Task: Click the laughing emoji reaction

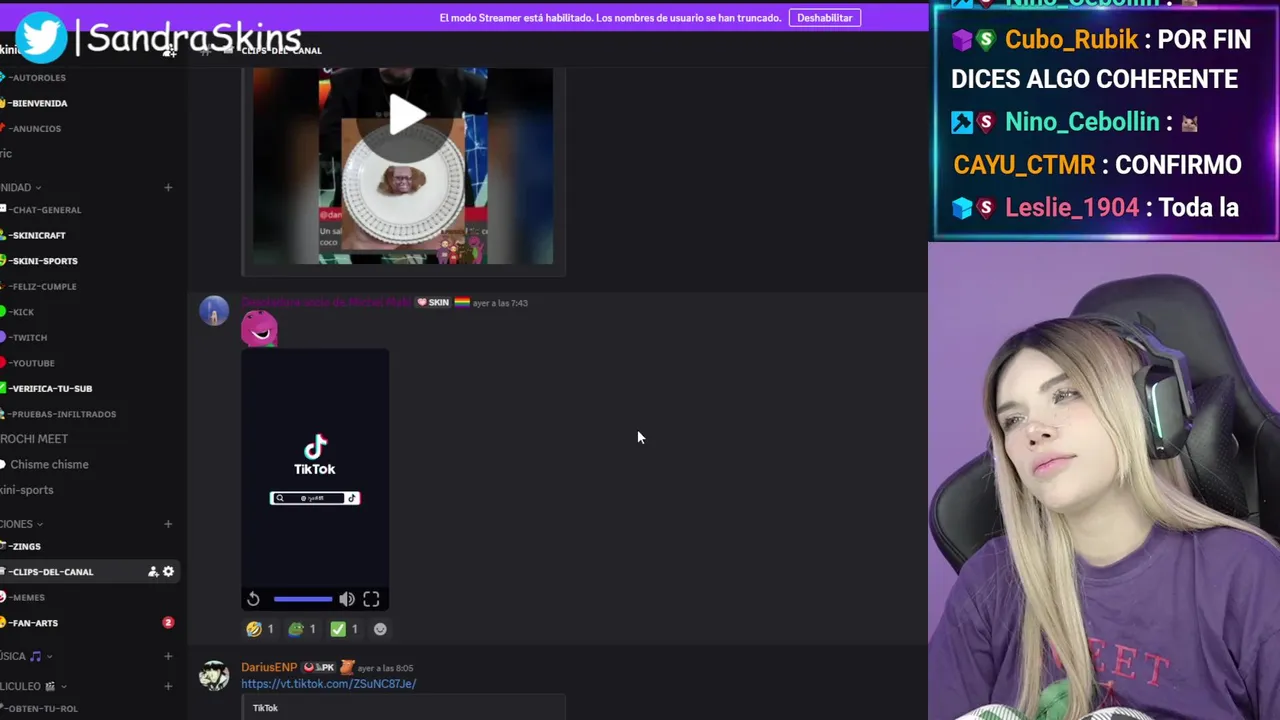Action: coord(260,629)
